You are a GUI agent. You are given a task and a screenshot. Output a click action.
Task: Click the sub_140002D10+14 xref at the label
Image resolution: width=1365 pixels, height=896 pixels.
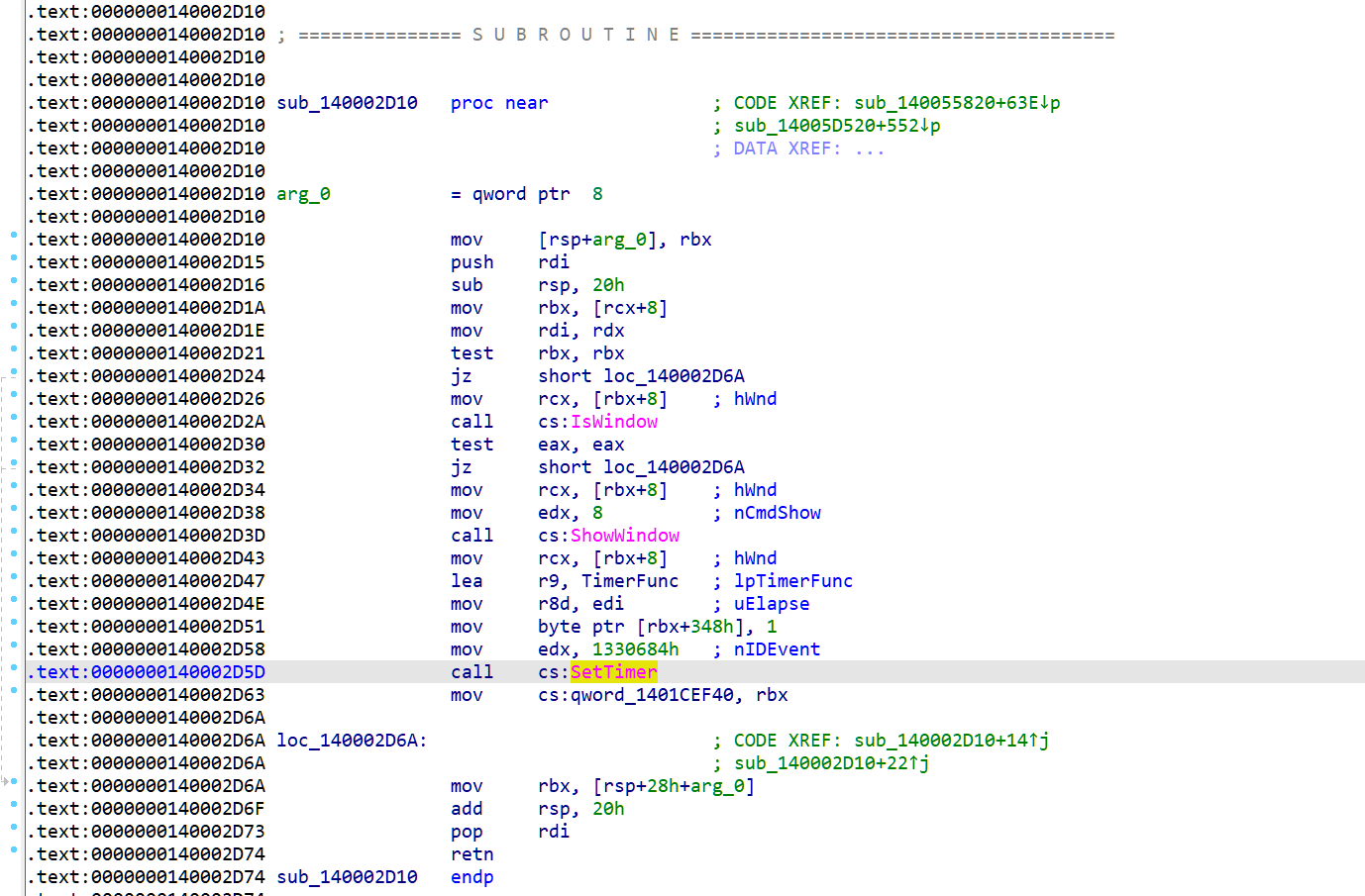coord(951,741)
